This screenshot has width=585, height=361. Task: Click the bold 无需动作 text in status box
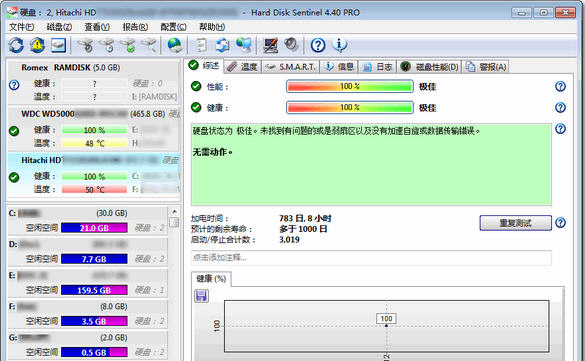pos(213,152)
